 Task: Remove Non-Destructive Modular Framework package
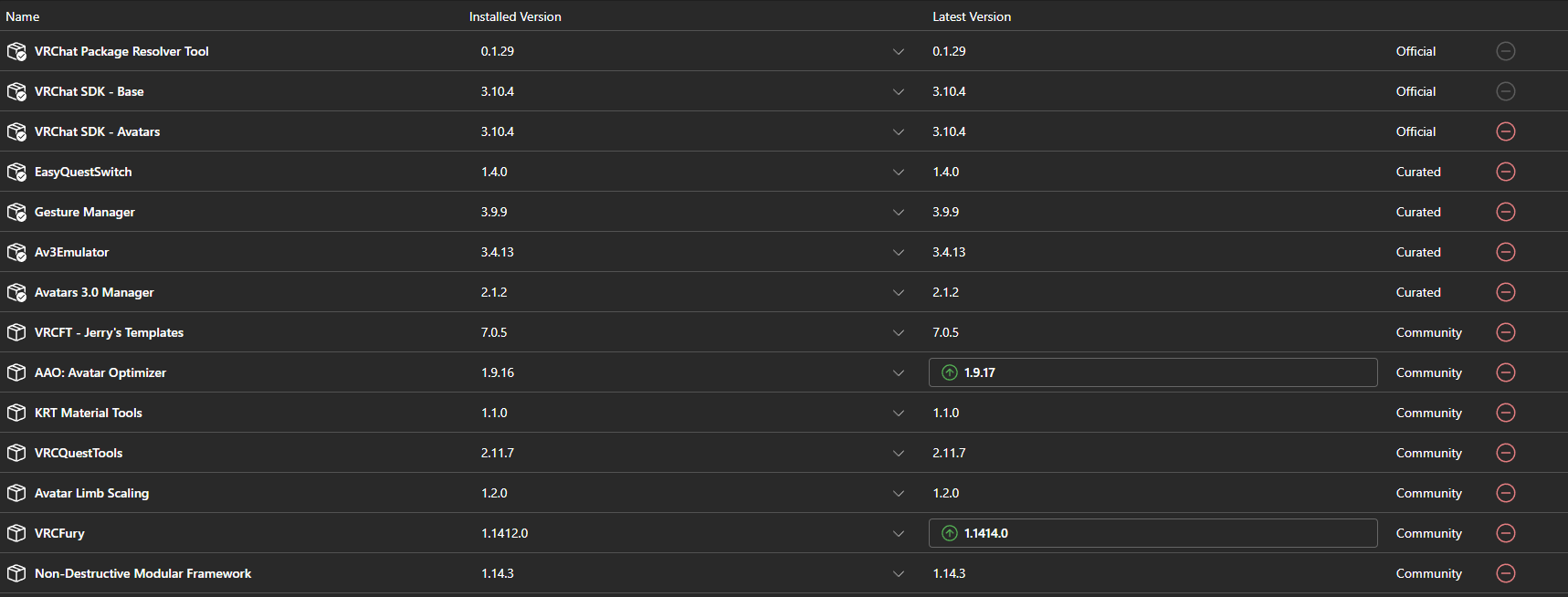click(x=1506, y=573)
